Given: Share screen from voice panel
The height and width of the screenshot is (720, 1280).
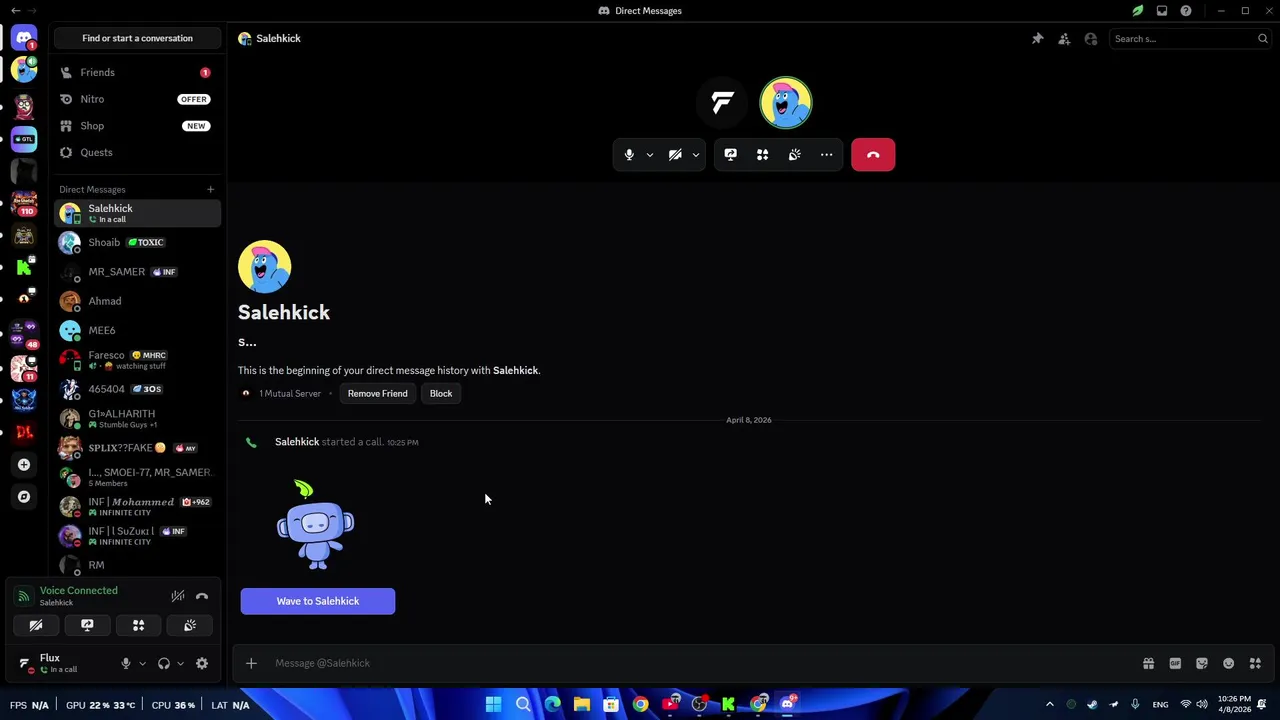Looking at the screenshot, I should (87, 625).
